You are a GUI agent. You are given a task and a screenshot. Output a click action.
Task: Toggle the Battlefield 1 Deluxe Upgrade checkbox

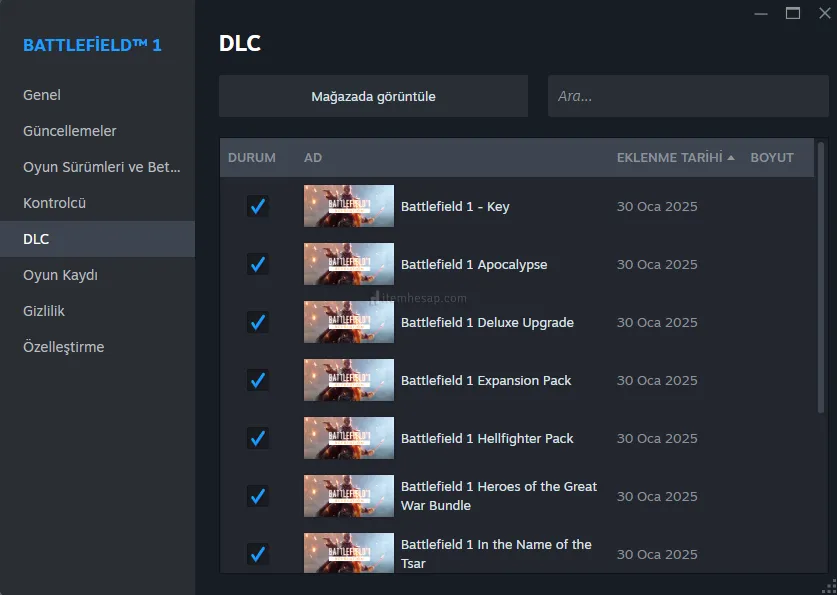pos(258,322)
